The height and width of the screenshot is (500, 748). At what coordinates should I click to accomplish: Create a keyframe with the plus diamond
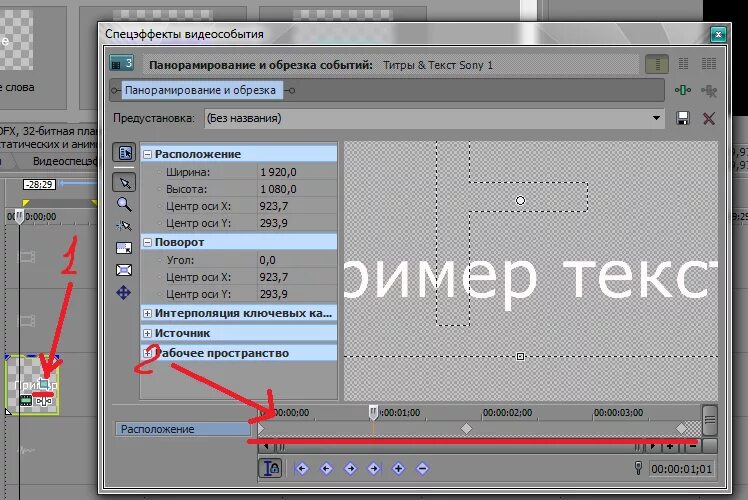(x=398, y=469)
